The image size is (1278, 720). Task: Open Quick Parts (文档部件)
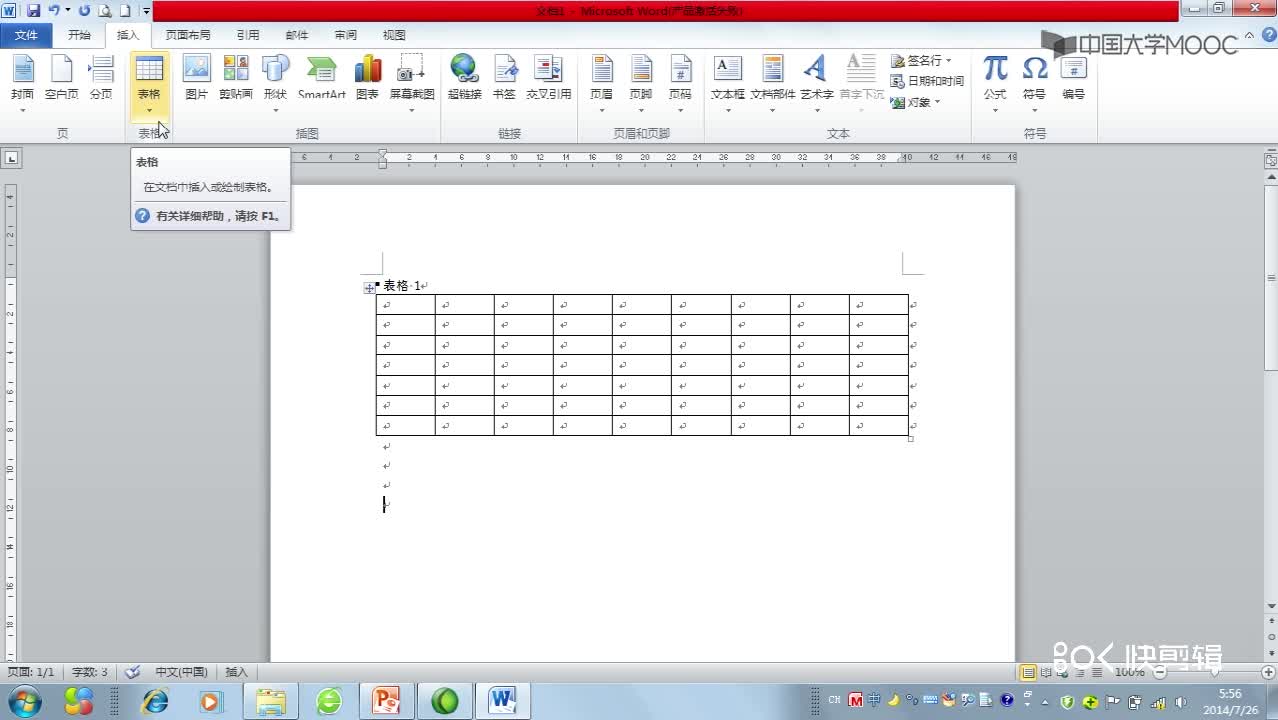click(773, 82)
